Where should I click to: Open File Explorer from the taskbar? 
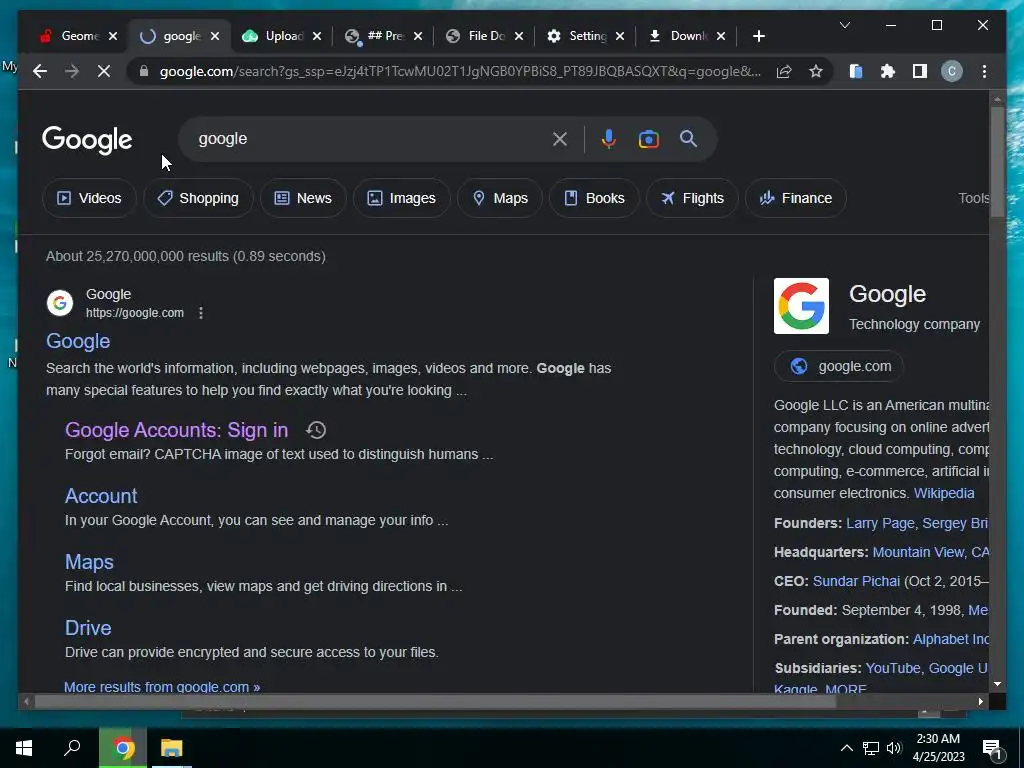point(172,748)
